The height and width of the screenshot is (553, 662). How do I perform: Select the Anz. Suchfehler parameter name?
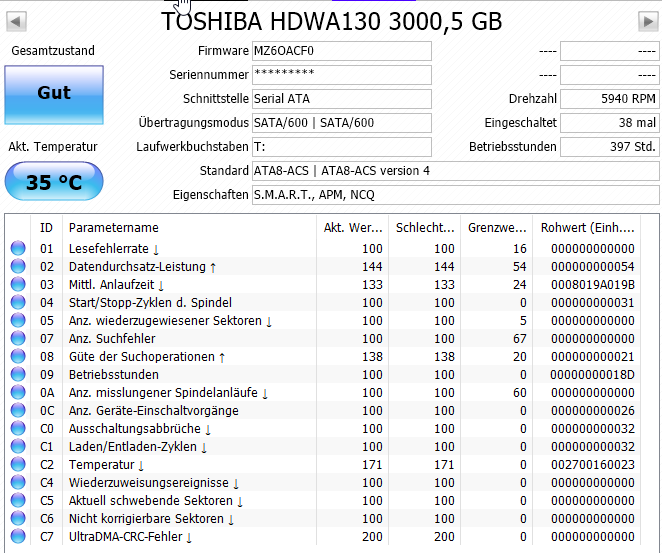112,339
